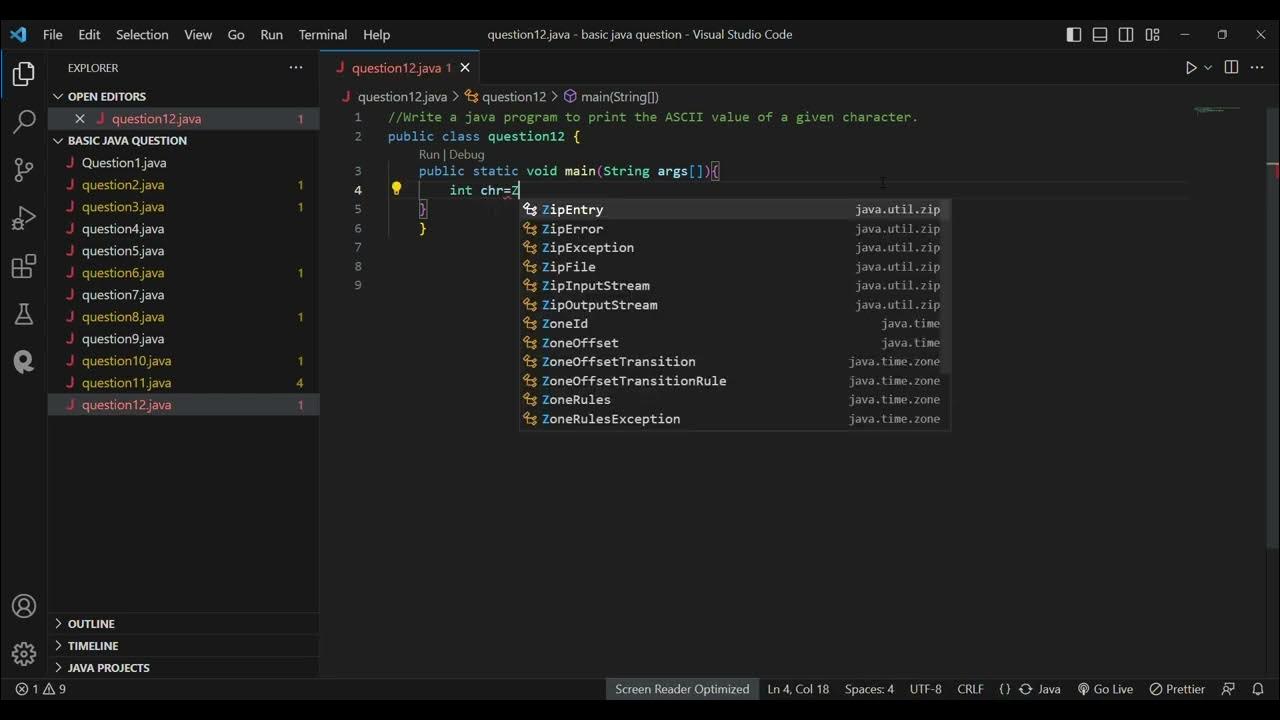
Task: Open the Search view in activity bar
Action: tap(24, 123)
